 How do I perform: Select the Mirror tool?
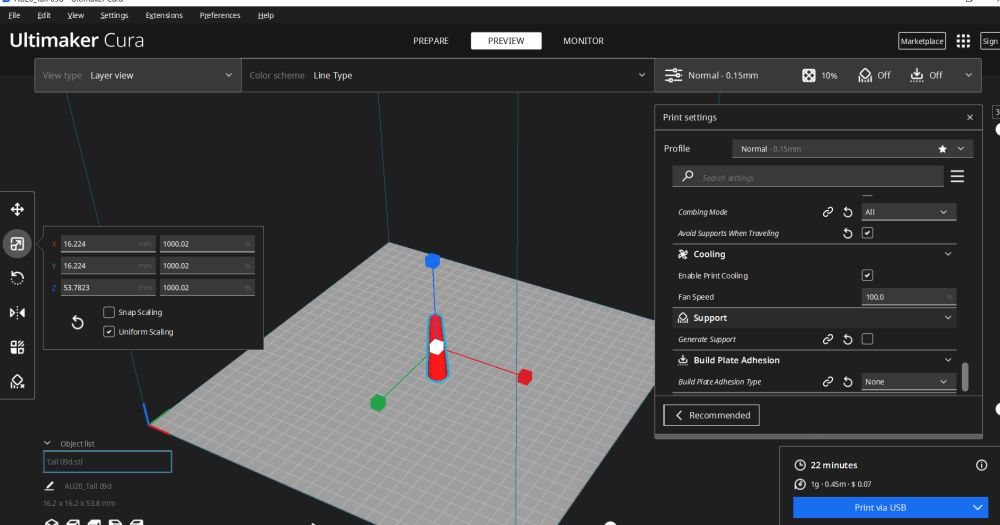click(17, 313)
